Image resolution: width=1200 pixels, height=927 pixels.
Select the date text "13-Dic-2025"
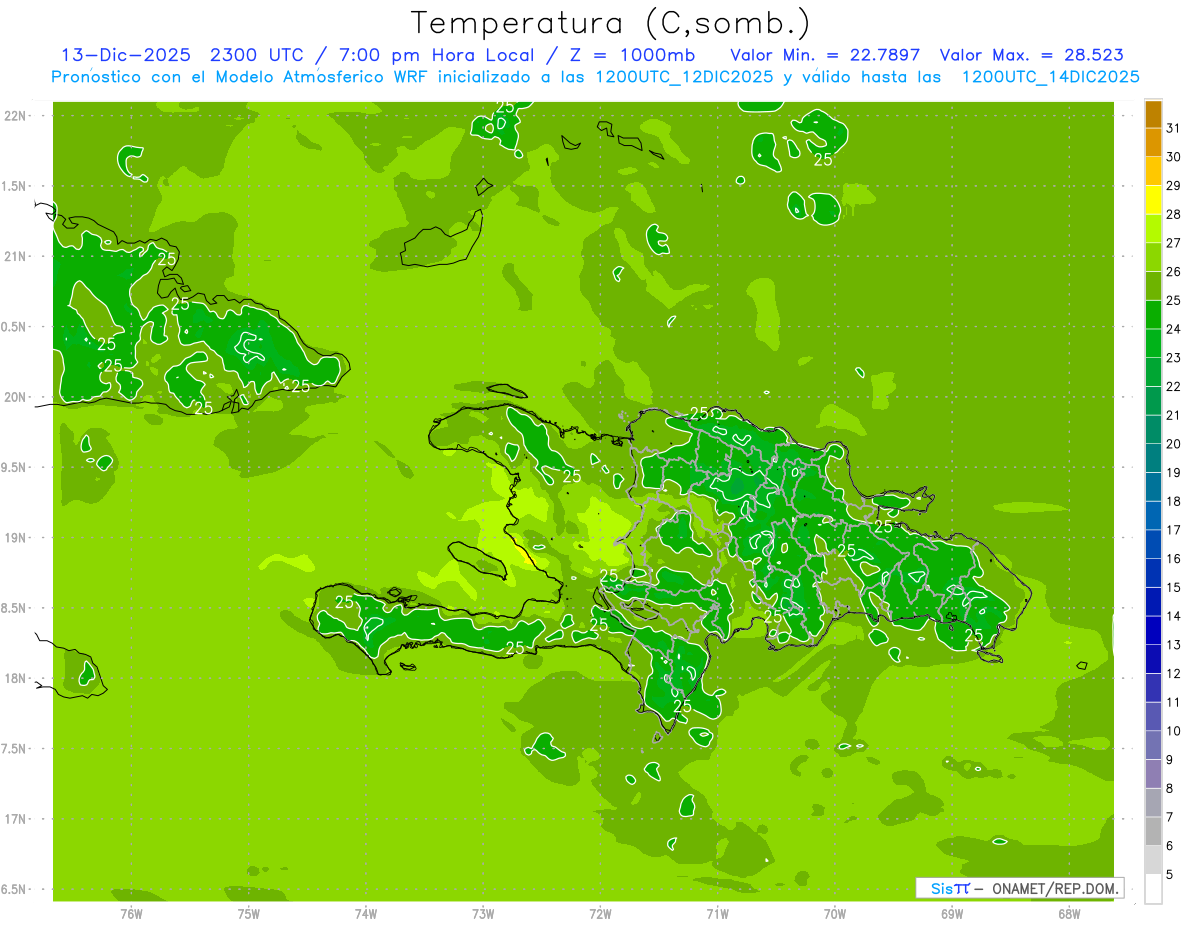pyautogui.click(x=126, y=55)
